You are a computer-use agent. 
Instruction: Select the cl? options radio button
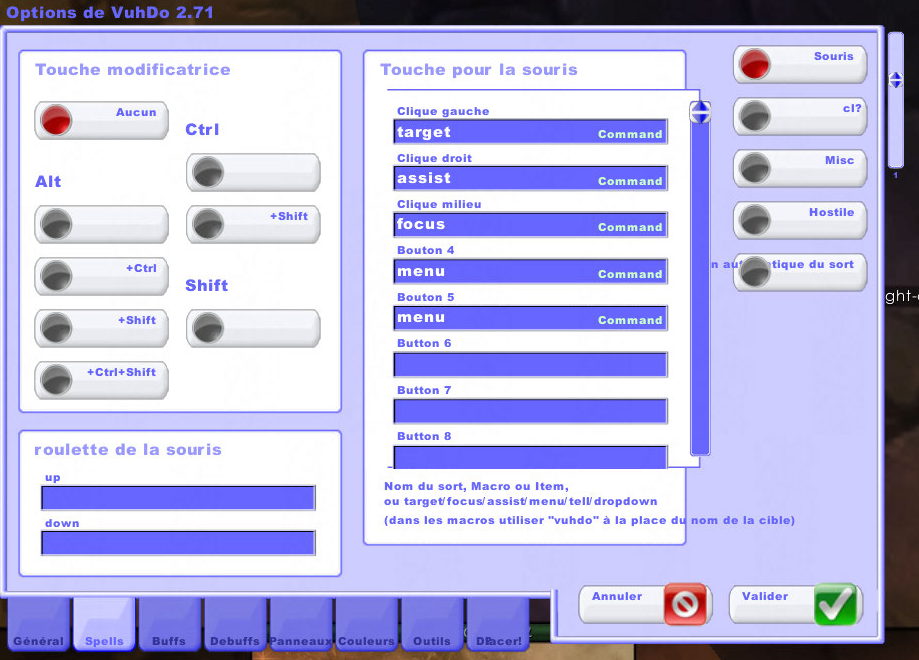click(800, 116)
